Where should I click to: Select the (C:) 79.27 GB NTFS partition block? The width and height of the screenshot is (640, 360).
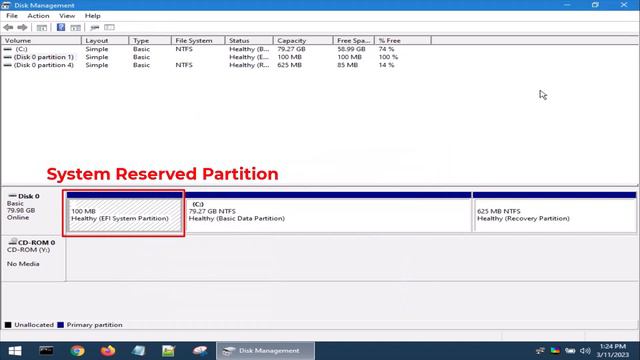click(x=328, y=213)
